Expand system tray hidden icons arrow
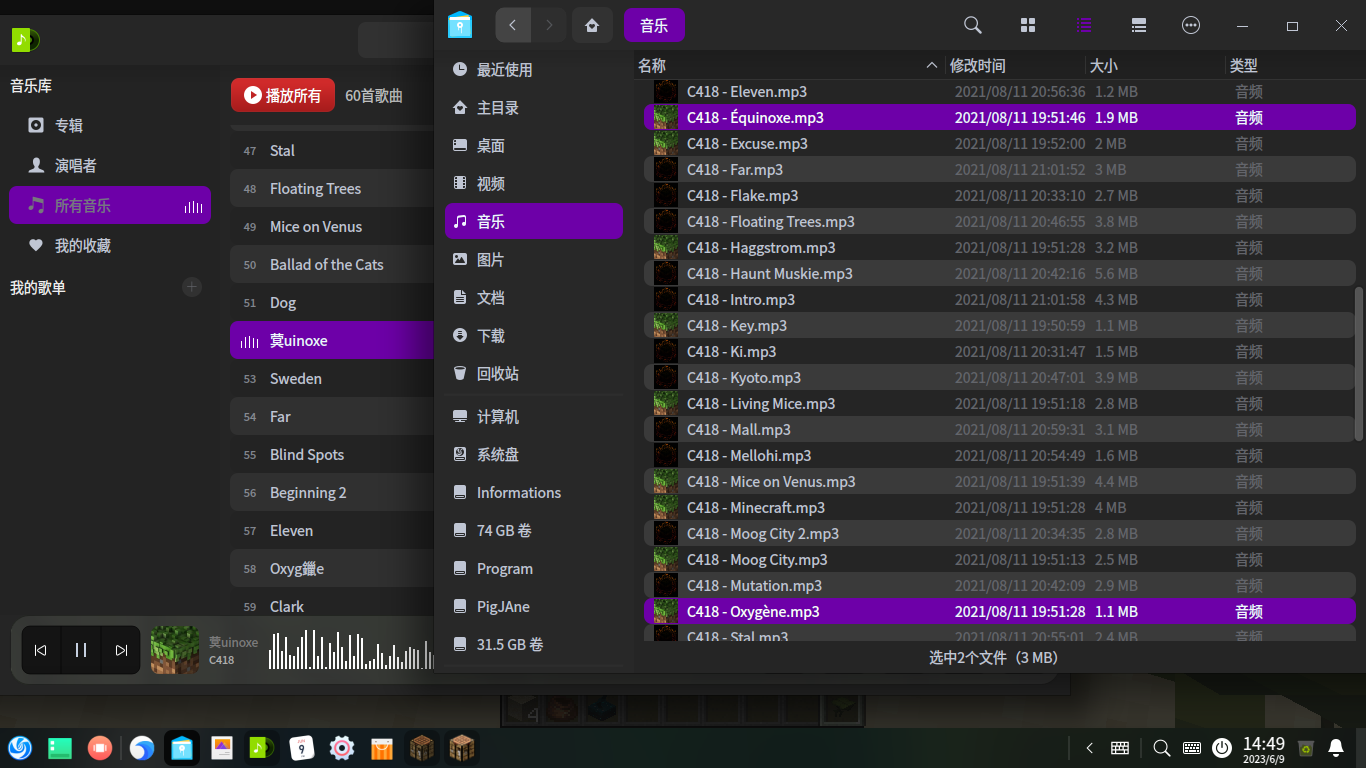1366x768 pixels. [1089, 748]
